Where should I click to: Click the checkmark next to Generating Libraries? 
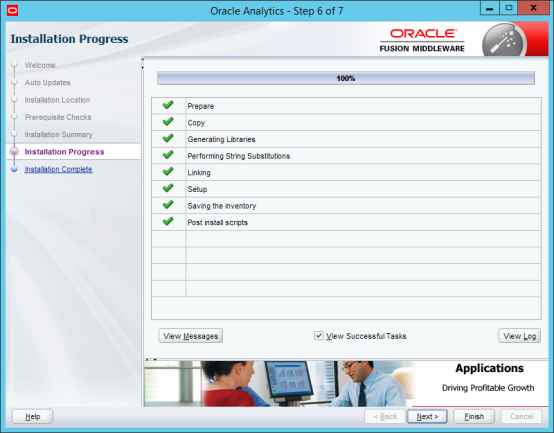pos(168,138)
